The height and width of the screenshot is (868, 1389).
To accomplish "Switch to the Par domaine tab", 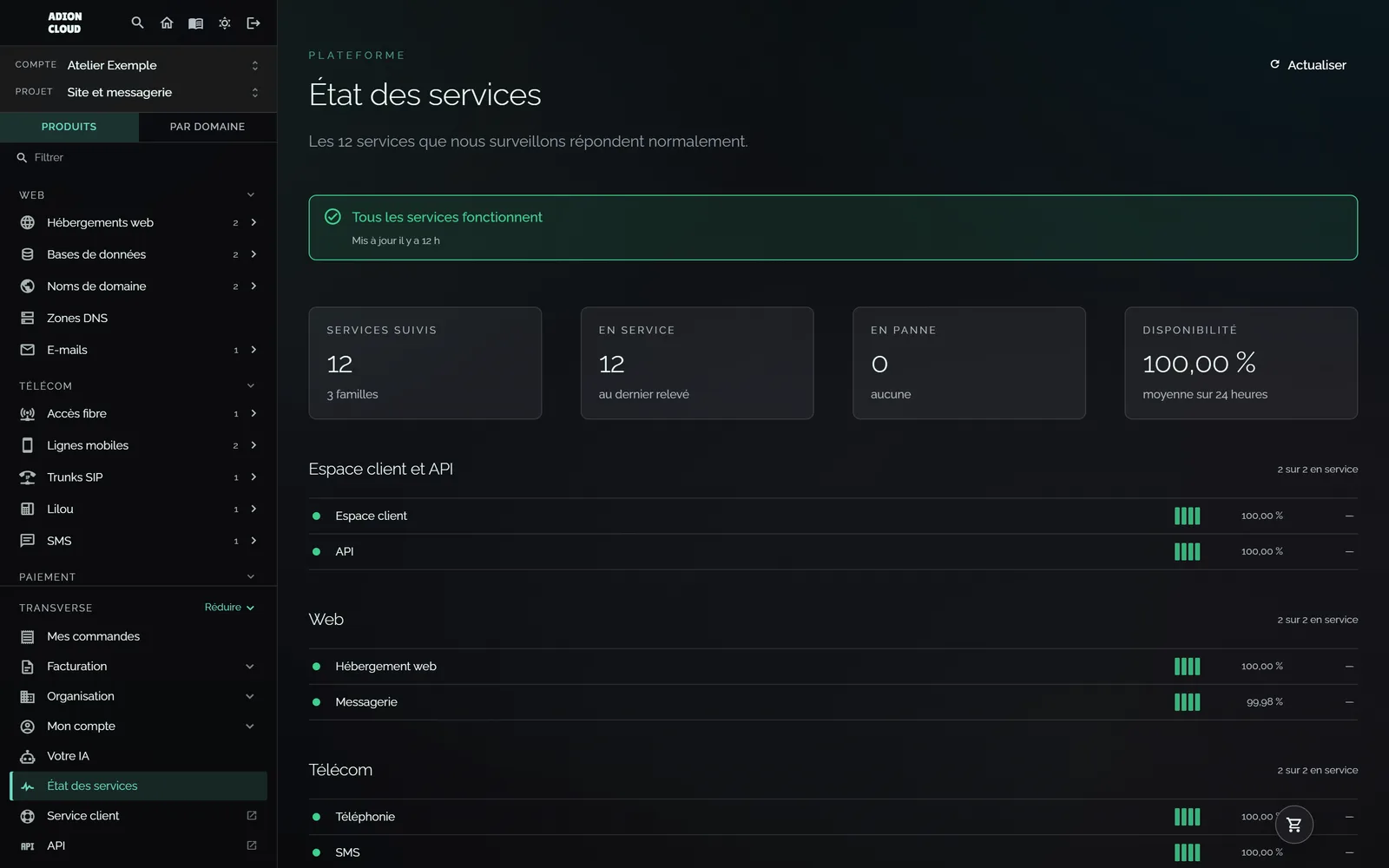I will [x=207, y=127].
